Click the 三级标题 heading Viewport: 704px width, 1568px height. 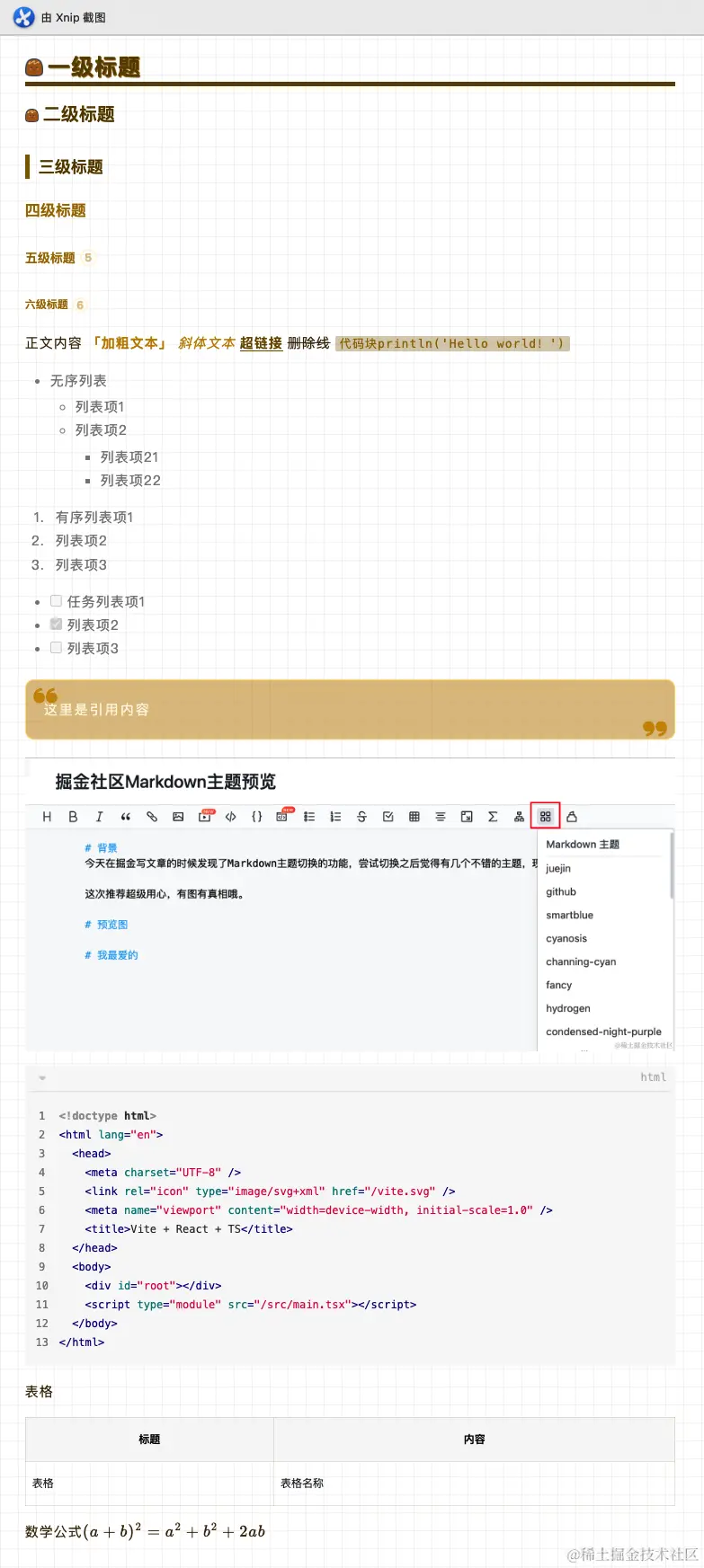[x=71, y=167]
